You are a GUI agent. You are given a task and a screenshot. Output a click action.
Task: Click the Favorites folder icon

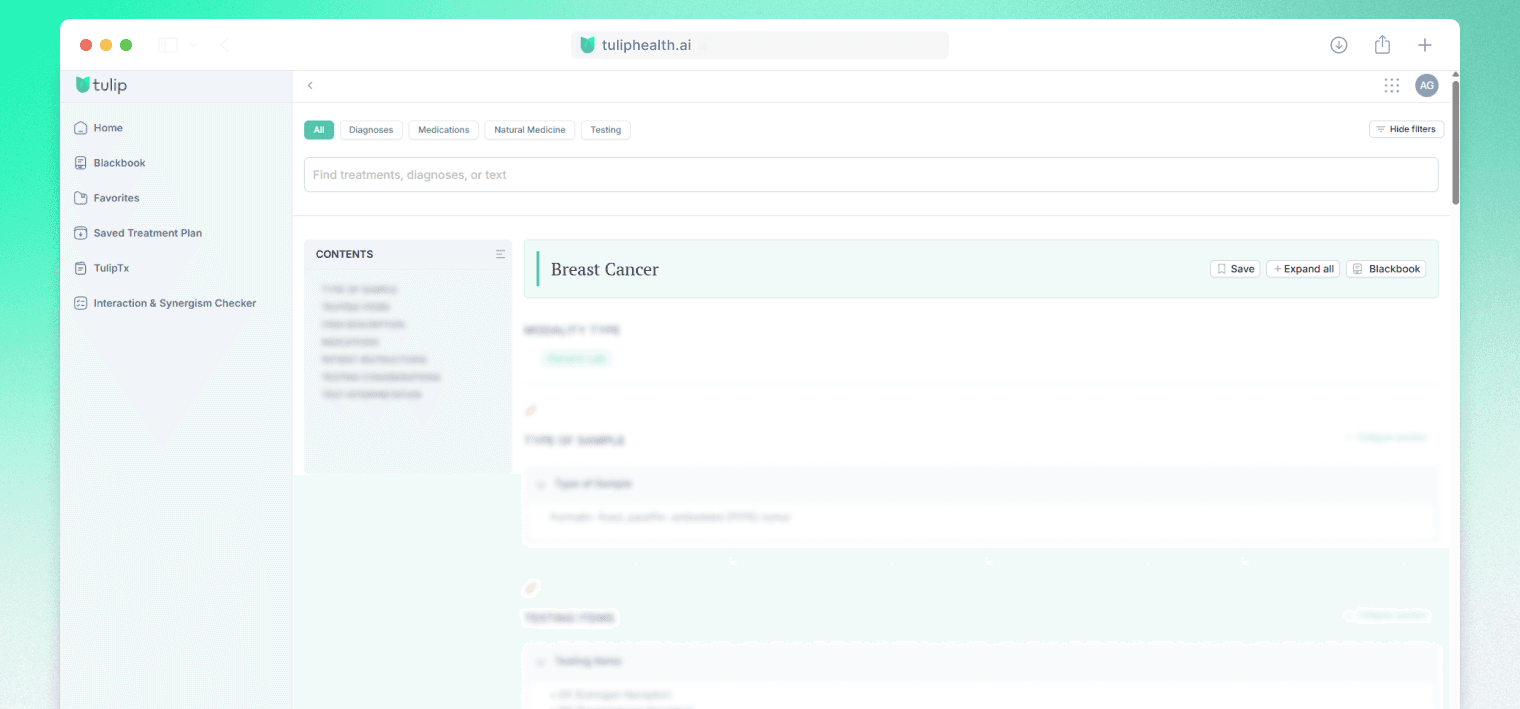coord(81,198)
